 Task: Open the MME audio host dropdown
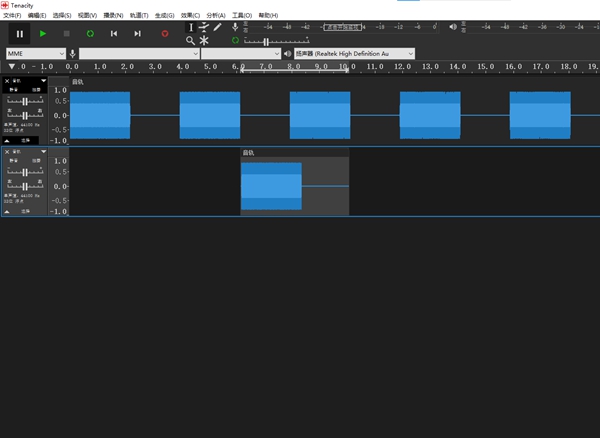(x=36, y=54)
